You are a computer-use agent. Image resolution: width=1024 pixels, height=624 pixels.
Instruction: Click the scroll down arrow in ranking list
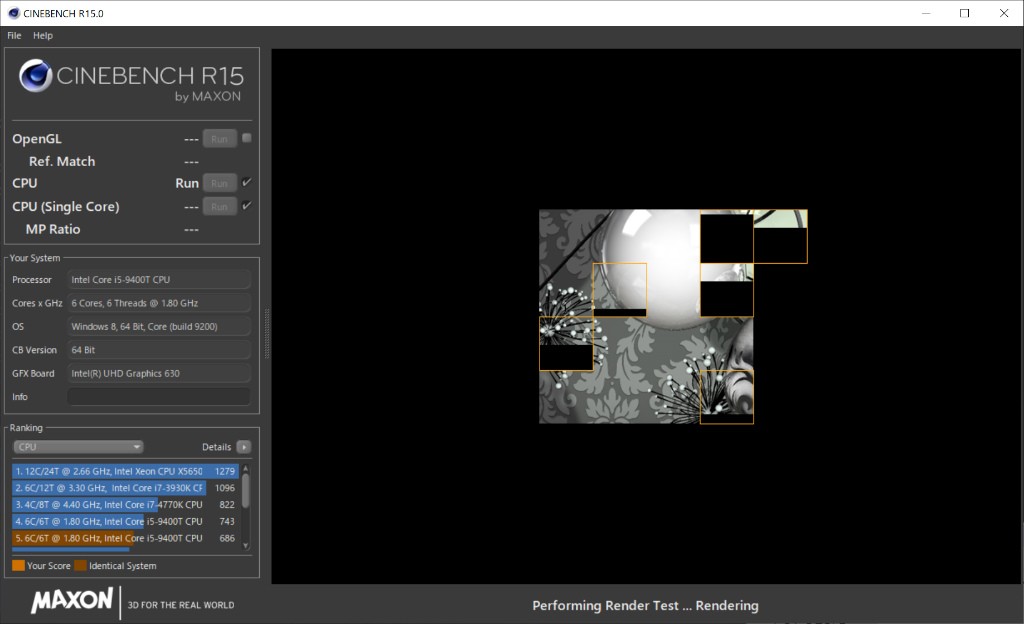point(246,545)
